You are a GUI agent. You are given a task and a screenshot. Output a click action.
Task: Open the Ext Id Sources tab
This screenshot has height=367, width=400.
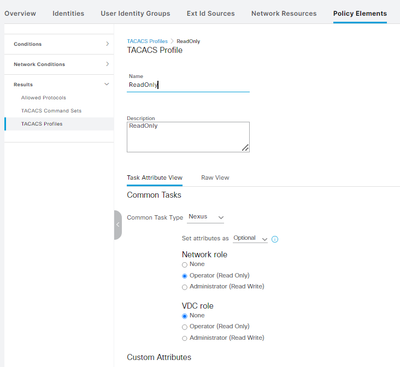coord(211,14)
